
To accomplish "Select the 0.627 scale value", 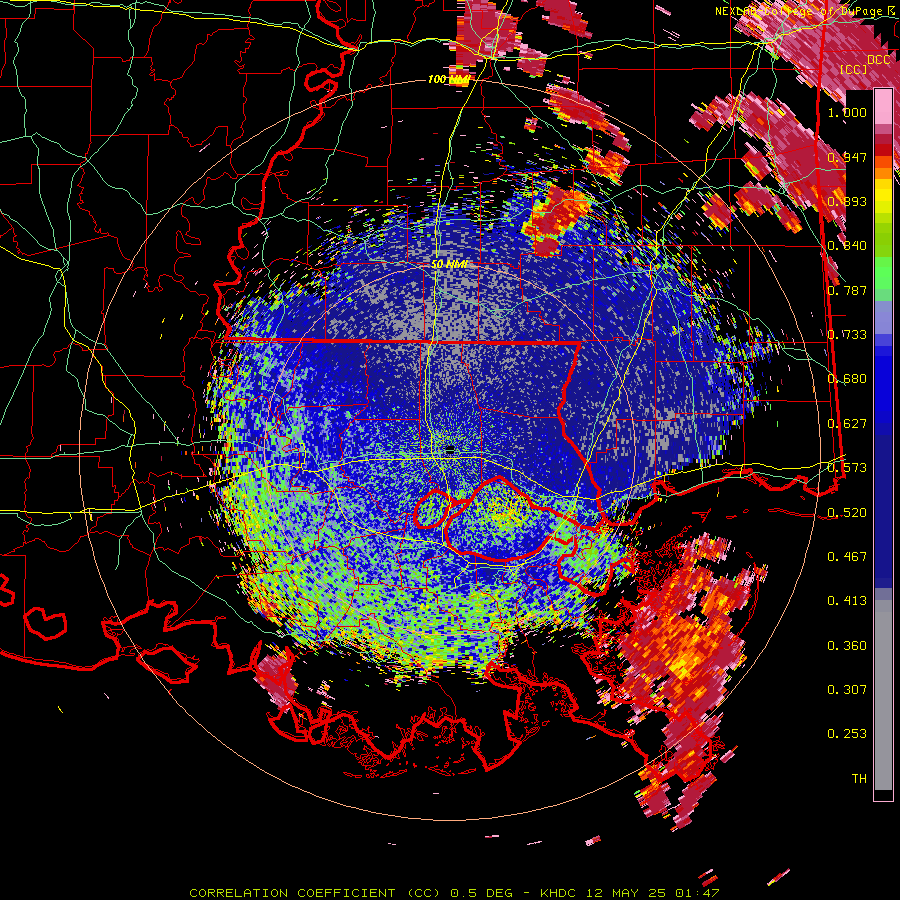I will [847, 423].
